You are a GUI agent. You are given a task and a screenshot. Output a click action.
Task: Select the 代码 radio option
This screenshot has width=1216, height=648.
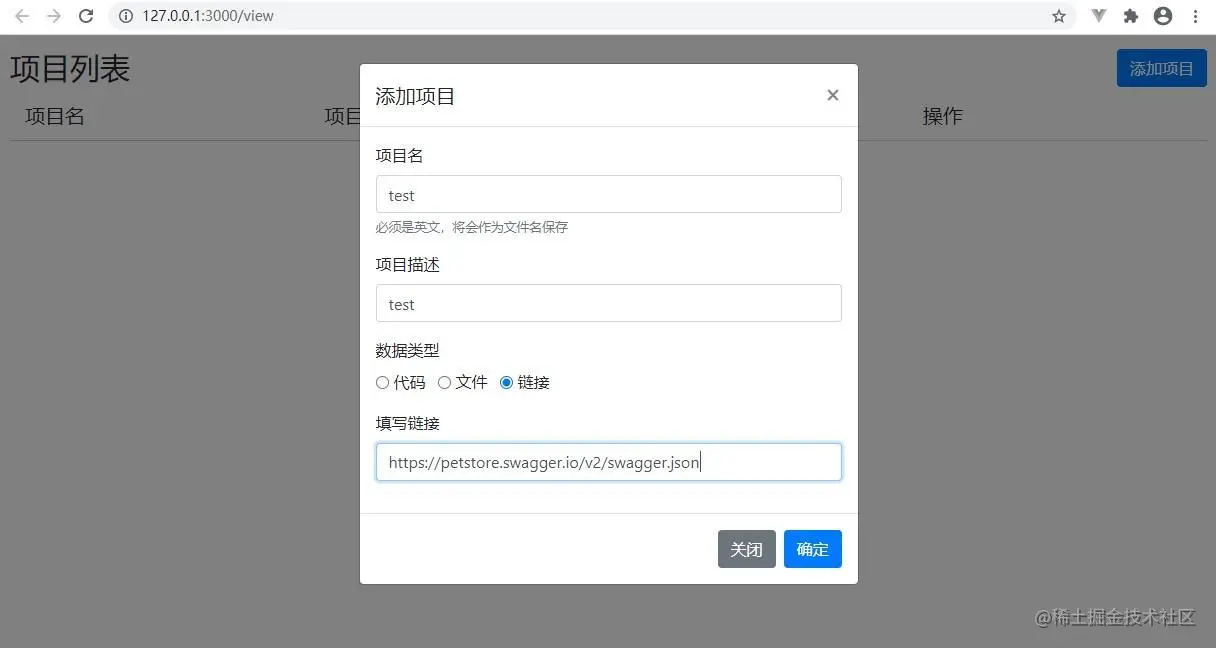pyautogui.click(x=382, y=382)
